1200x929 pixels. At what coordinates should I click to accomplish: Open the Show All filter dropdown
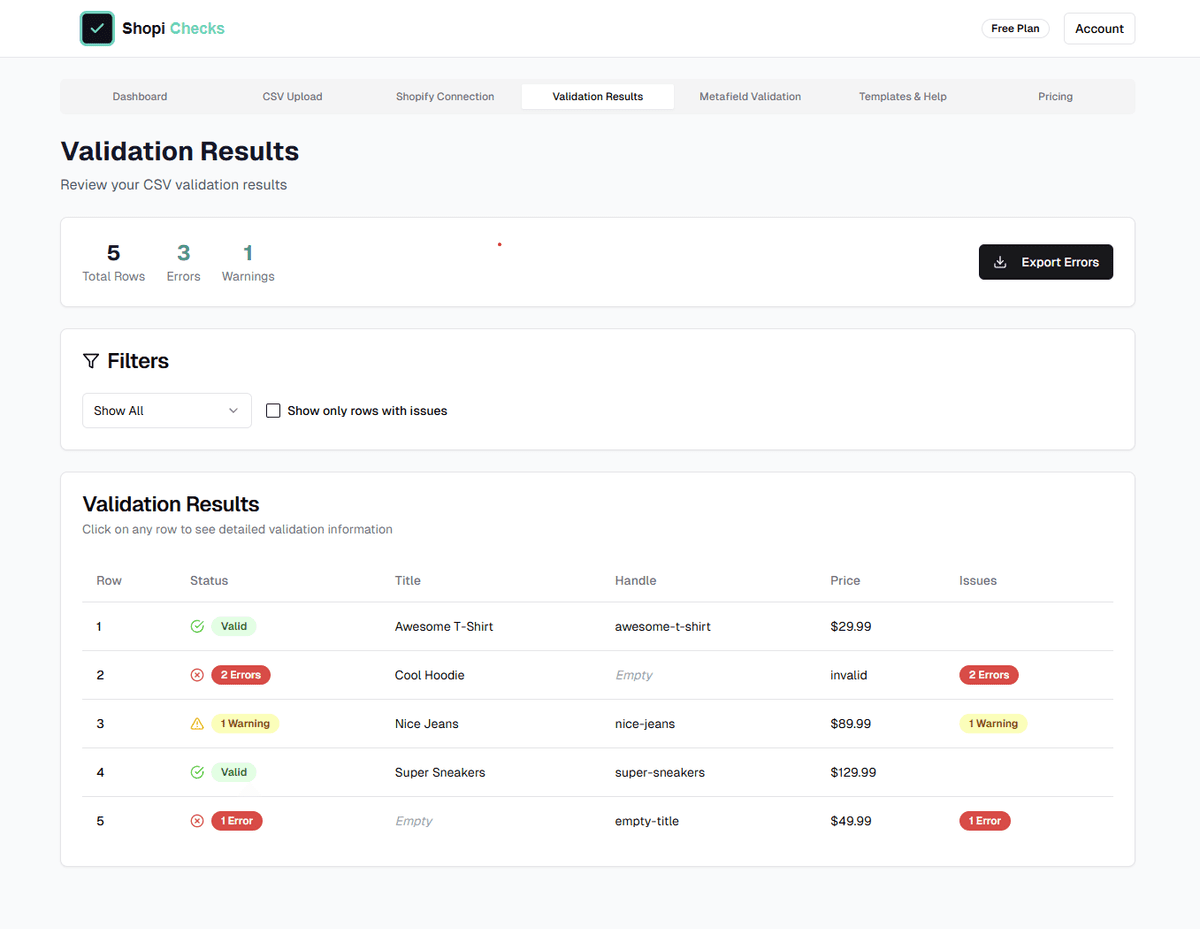tap(166, 410)
